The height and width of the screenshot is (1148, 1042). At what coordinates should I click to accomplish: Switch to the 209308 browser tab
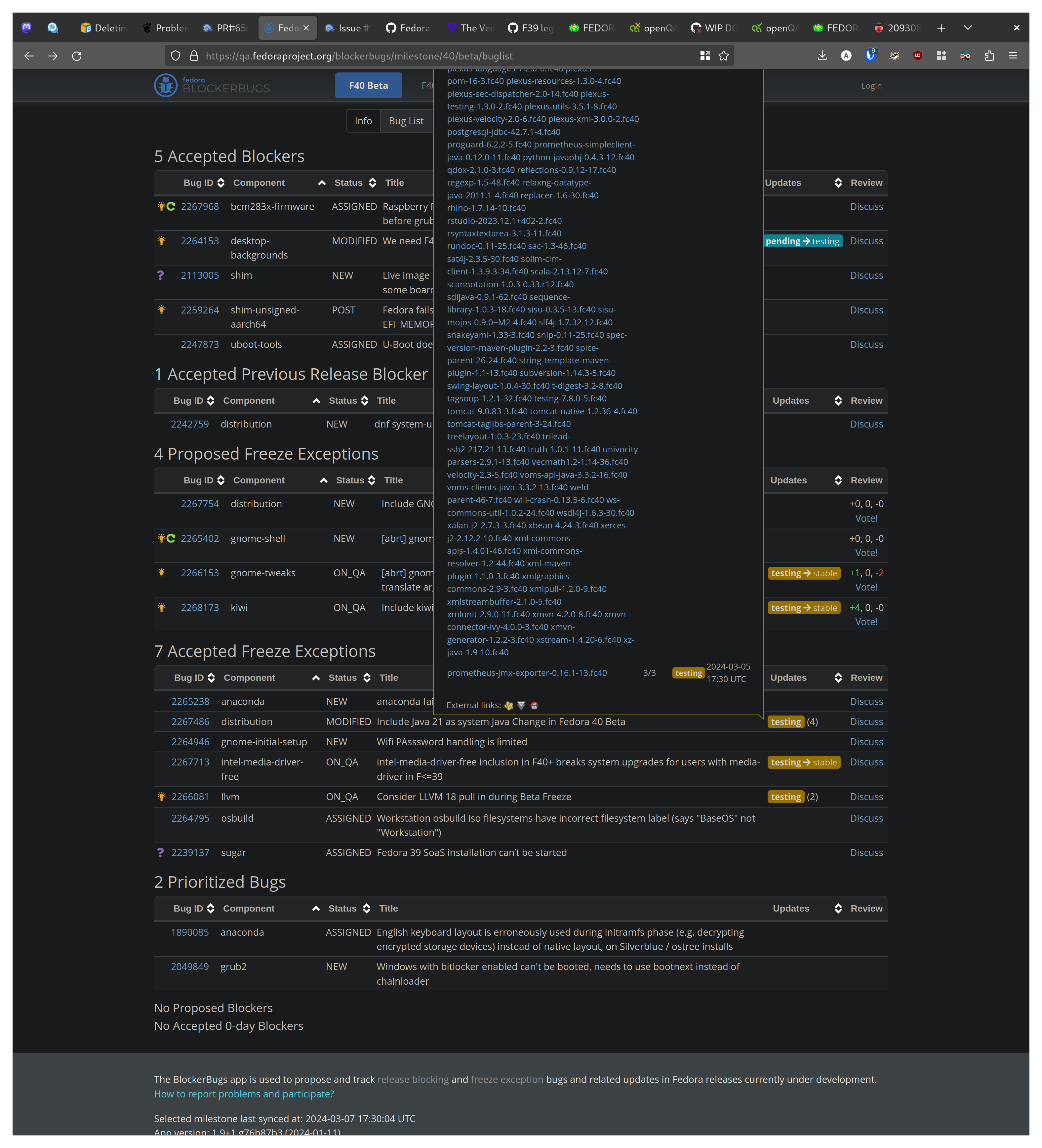(898, 28)
